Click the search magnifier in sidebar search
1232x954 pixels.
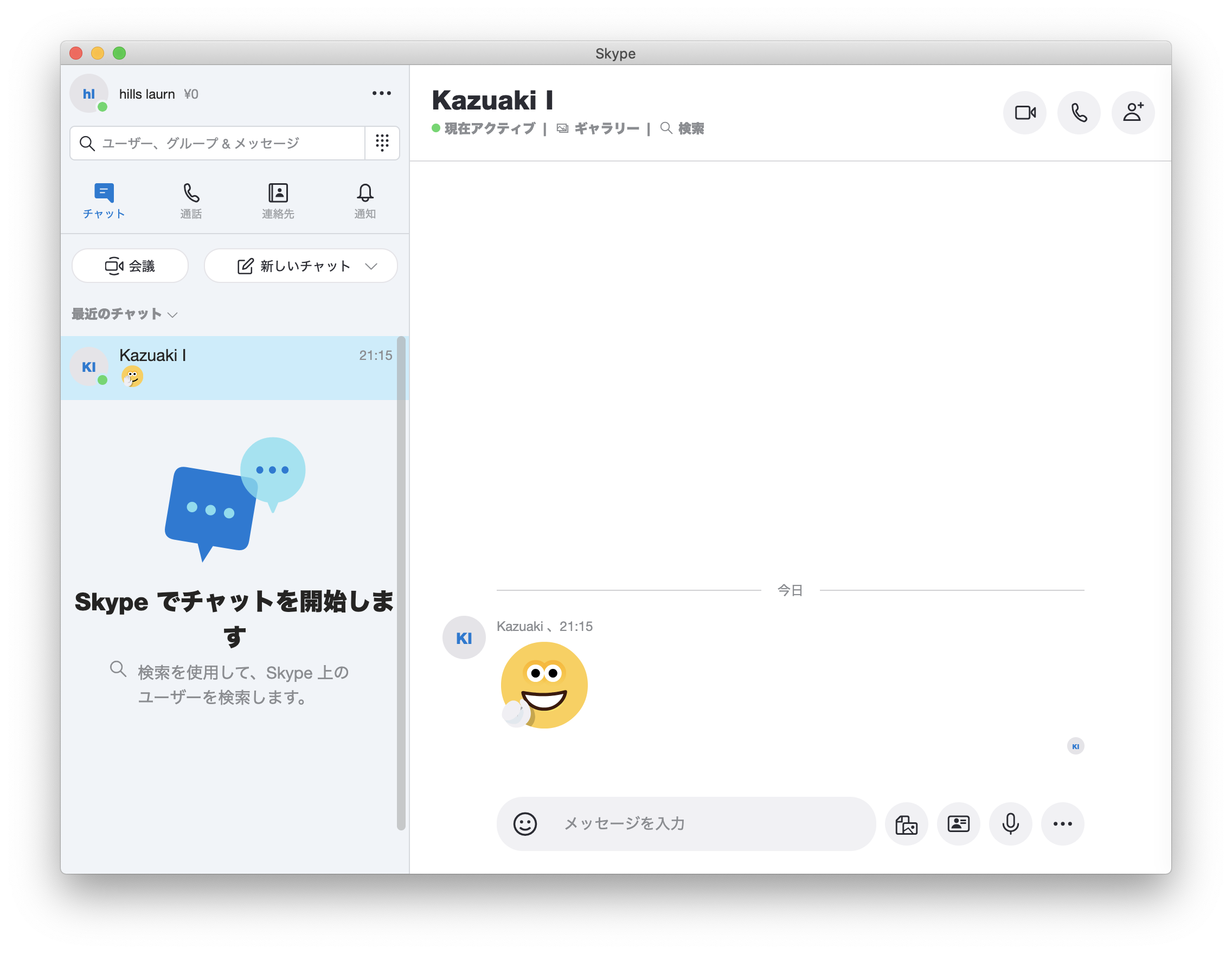(87, 143)
